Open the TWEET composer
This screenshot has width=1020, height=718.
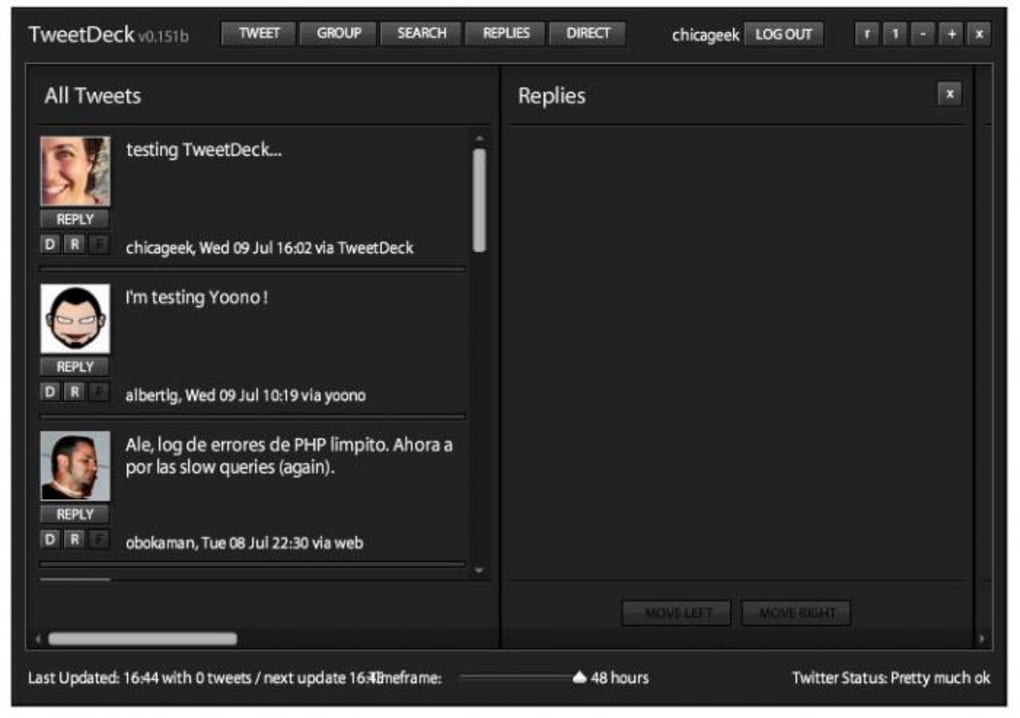point(258,33)
